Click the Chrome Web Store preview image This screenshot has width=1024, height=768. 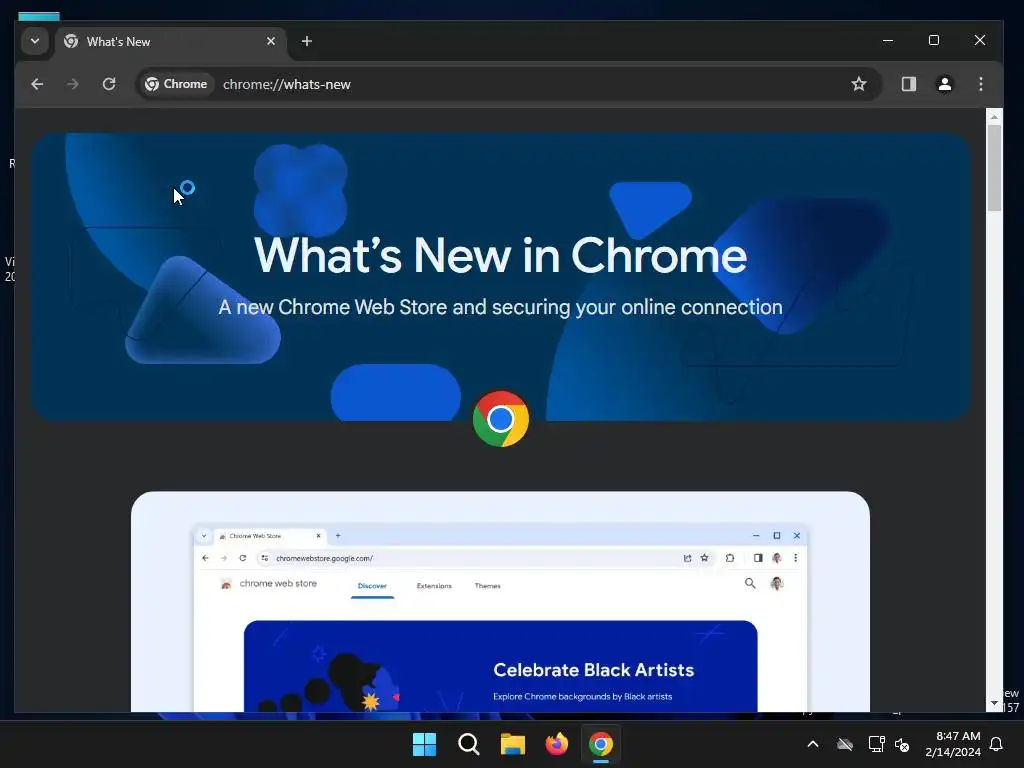click(x=500, y=601)
